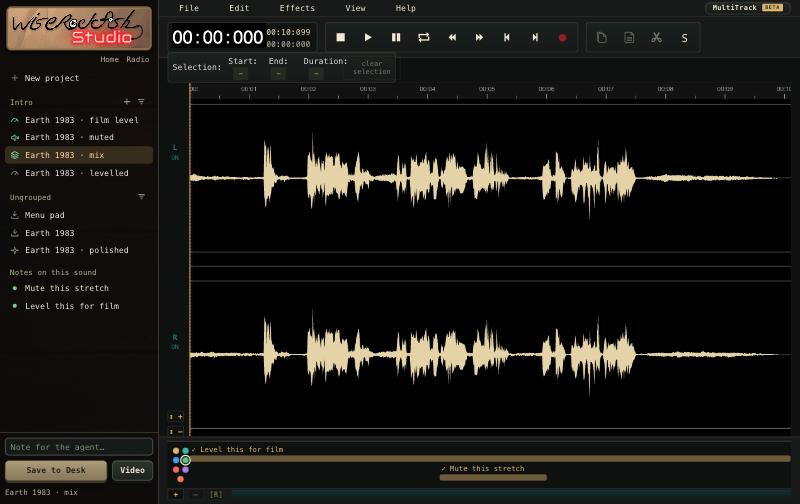Click the gauge icon beside levelled
The image size is (800, 504).
click(x=15, y=173)
